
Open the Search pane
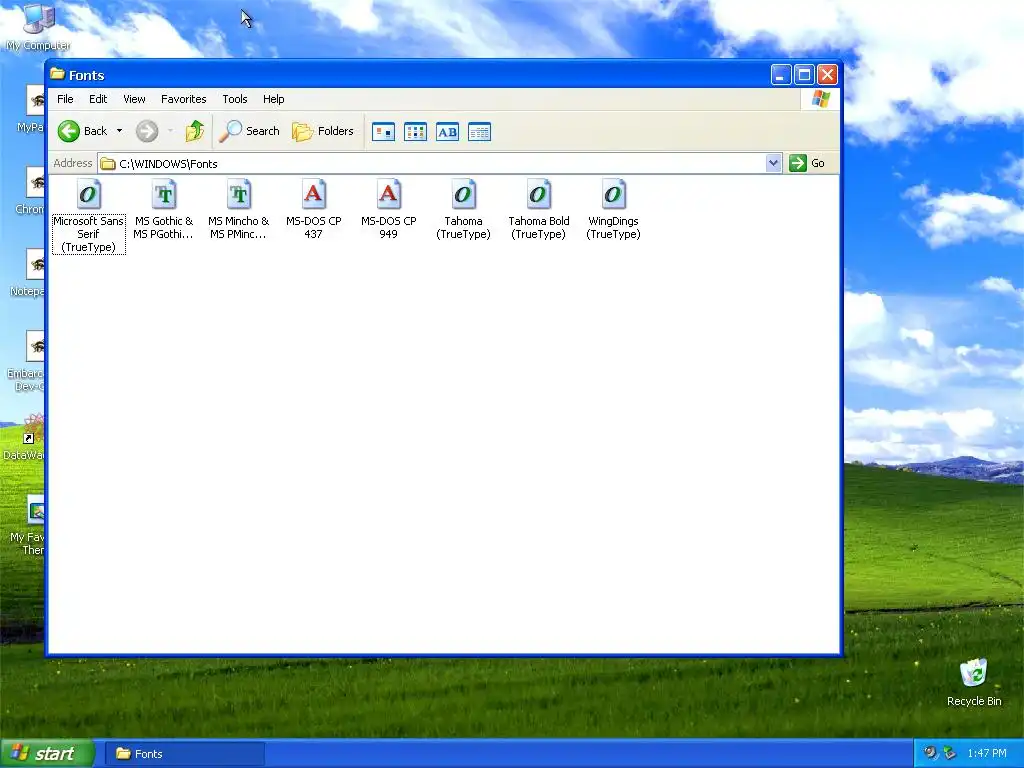[x=249, y=131]
